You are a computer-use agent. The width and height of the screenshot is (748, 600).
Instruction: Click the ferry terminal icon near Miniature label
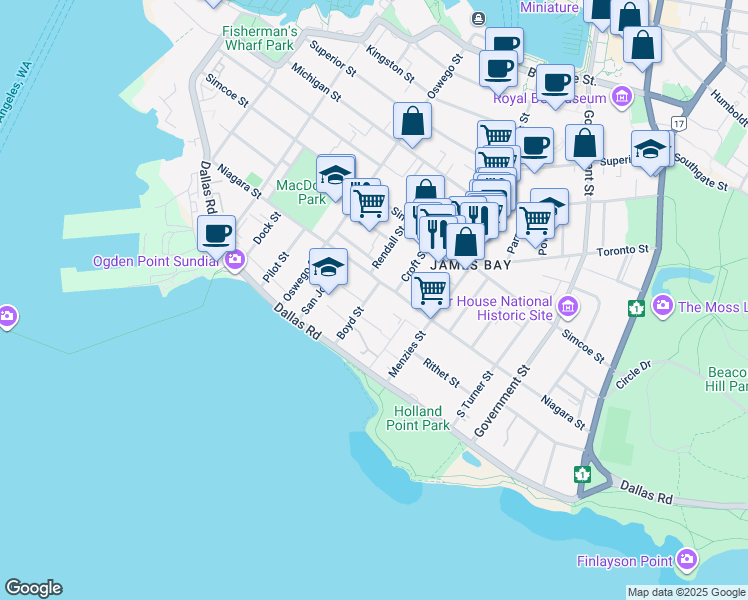coord(478,19)
